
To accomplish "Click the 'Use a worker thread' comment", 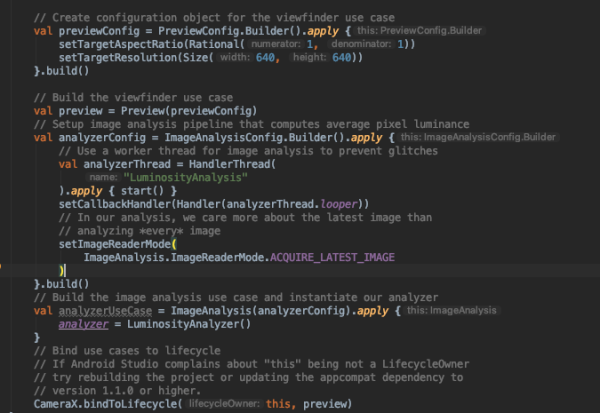I will 248,151.
